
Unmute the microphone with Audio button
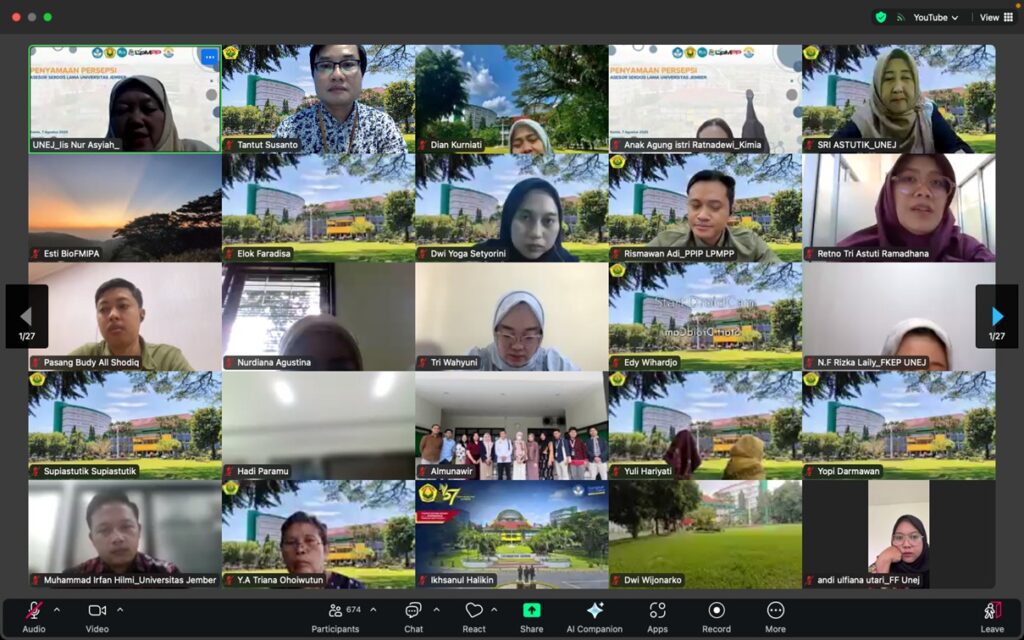(34, 611)
